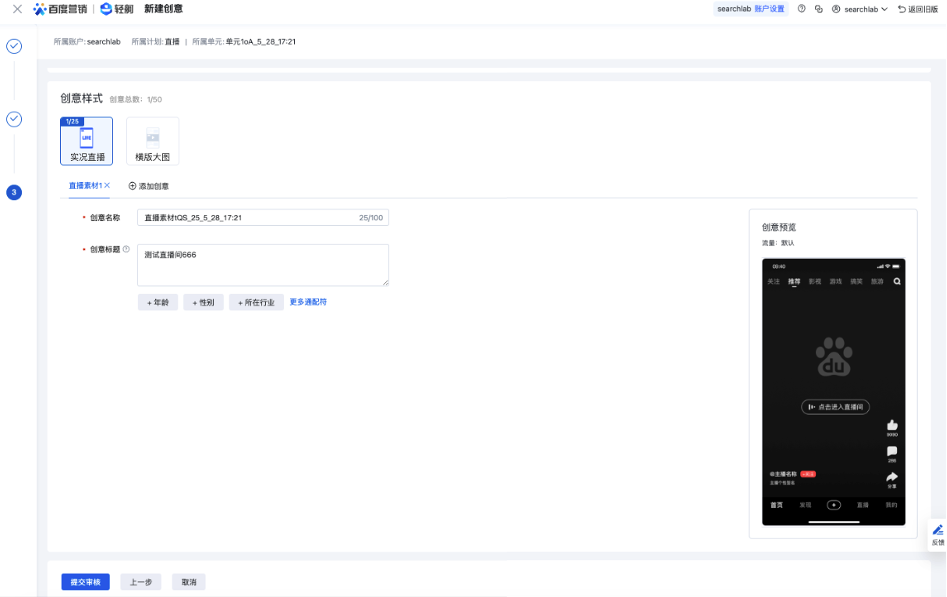Go to the first completed step checkmark
This screenshot has height=597, width=947.
(x=14, y=47)
